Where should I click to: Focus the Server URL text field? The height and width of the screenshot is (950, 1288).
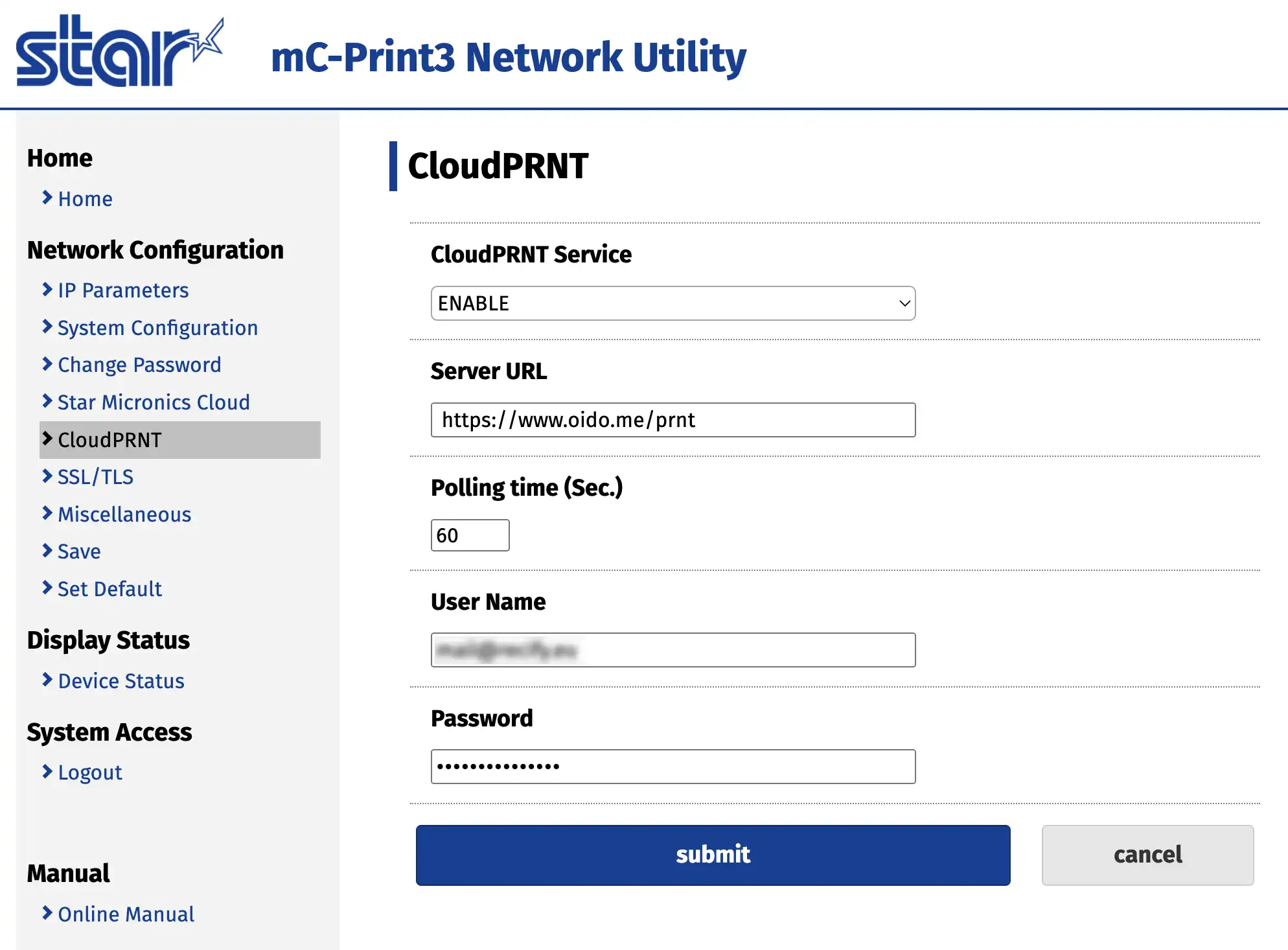[x=673, y=420]
